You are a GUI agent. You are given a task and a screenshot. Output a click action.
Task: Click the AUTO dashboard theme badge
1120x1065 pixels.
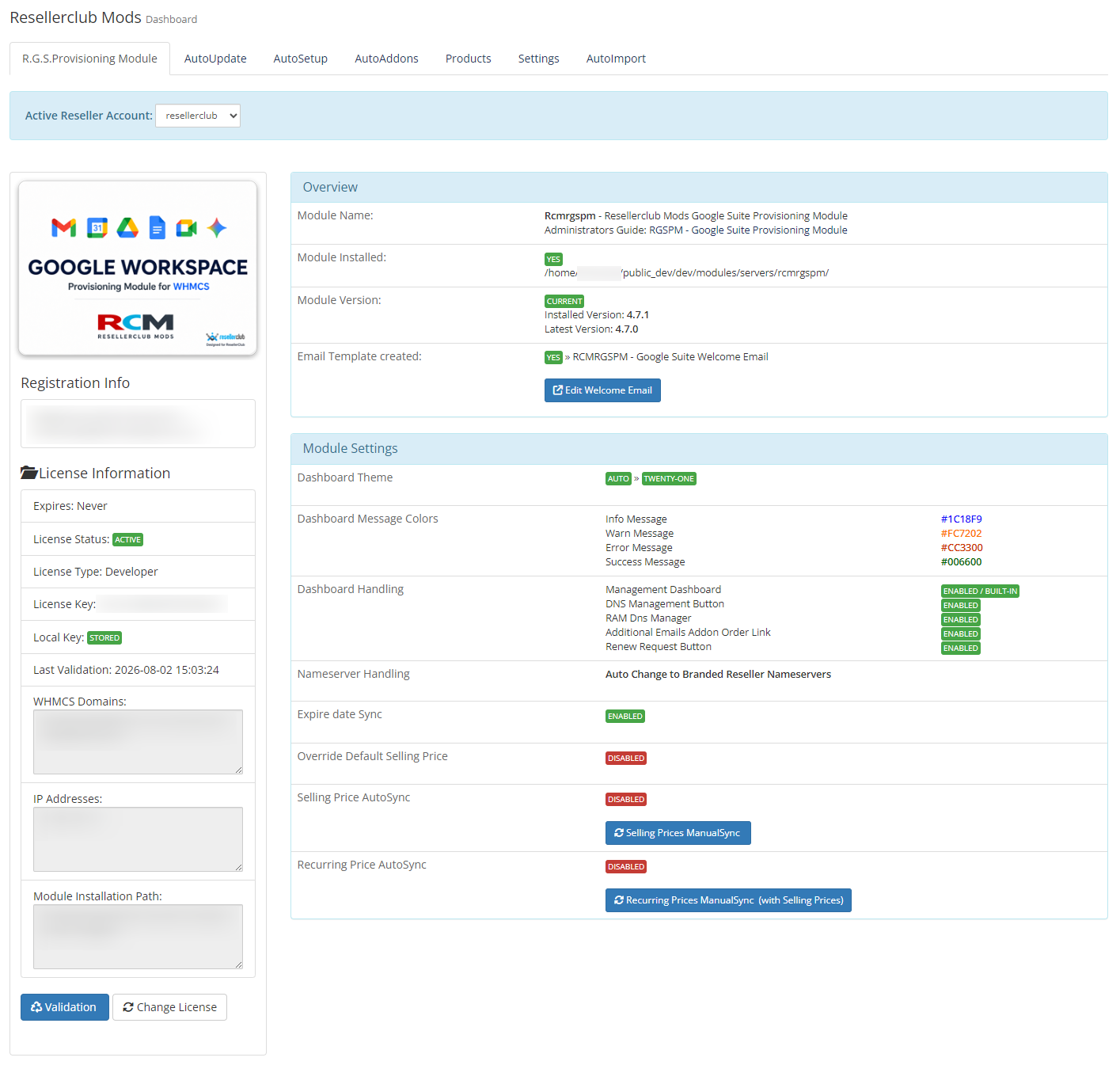click(x=618, y=479)
